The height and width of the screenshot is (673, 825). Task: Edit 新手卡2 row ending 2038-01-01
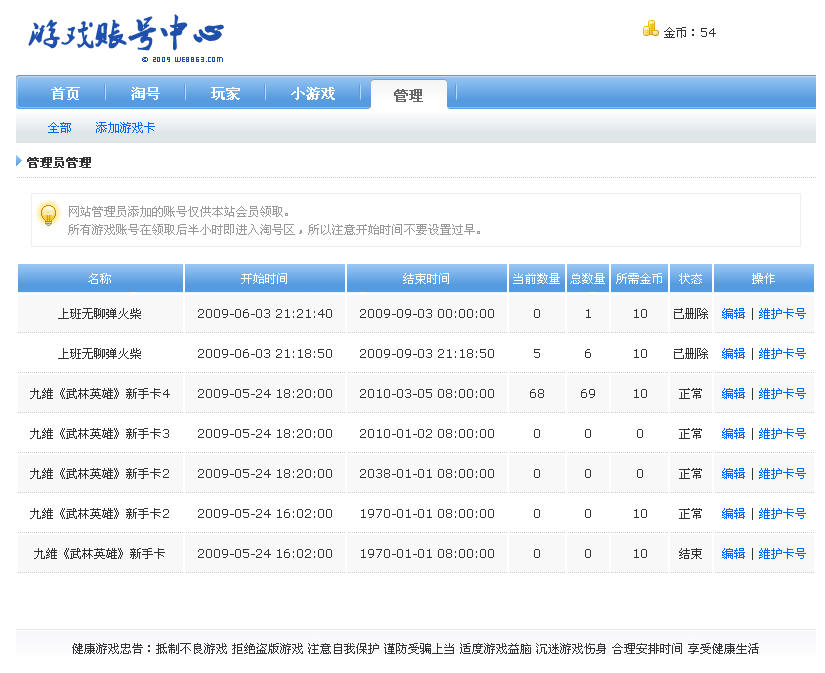[x=733, y=474]
